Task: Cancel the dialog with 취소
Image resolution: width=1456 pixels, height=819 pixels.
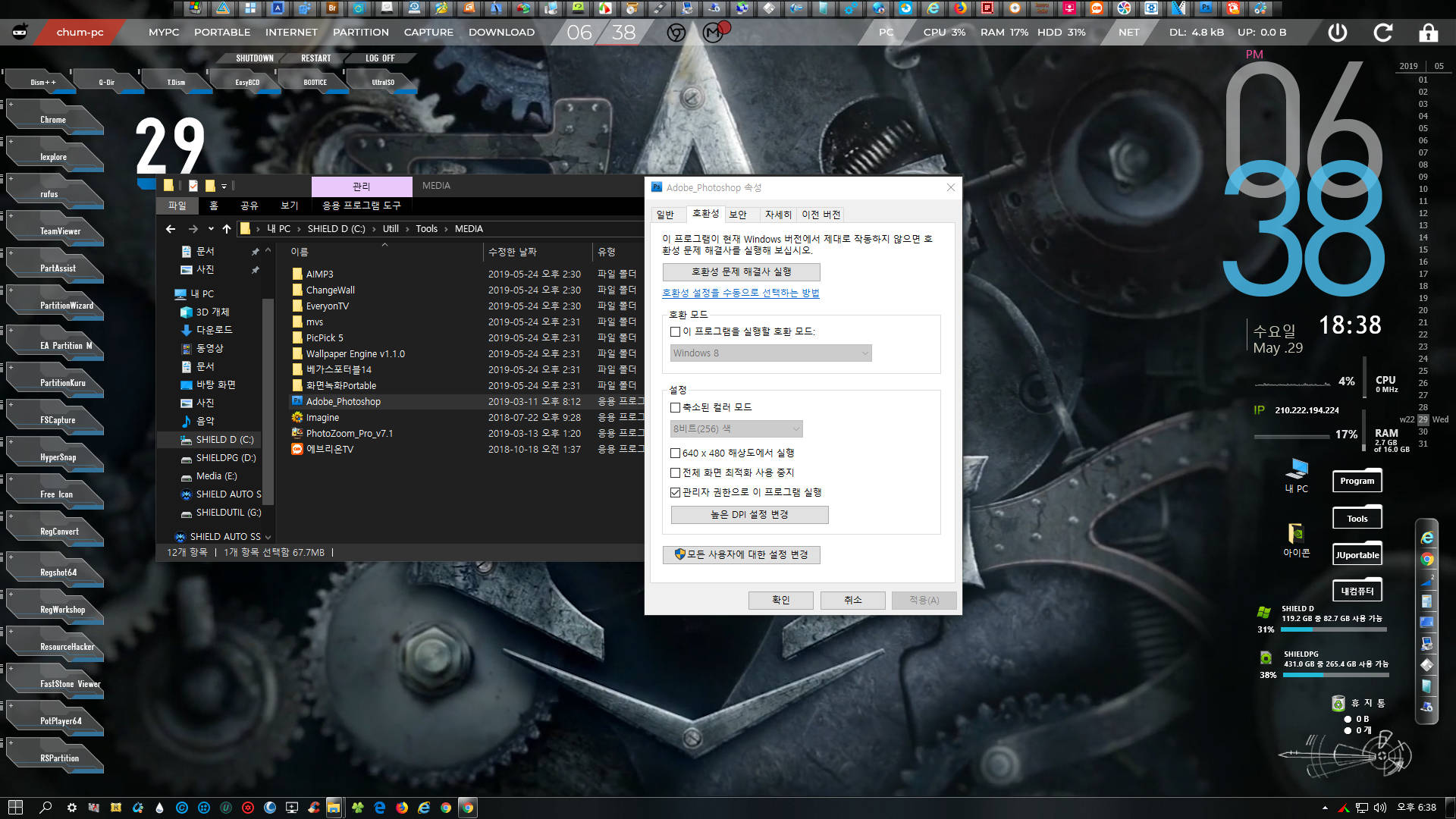Action: 853,601
